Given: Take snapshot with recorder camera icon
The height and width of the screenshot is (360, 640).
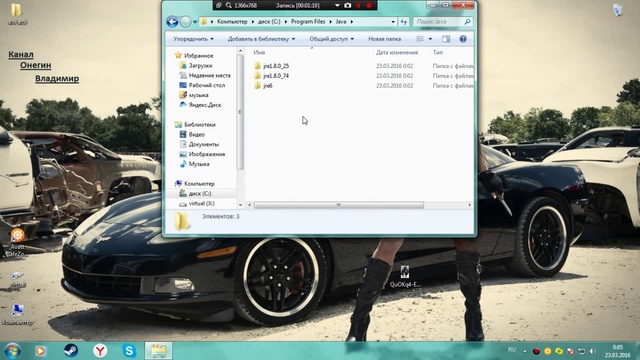Looking at the screenshot, I should (x=347, y=5).
